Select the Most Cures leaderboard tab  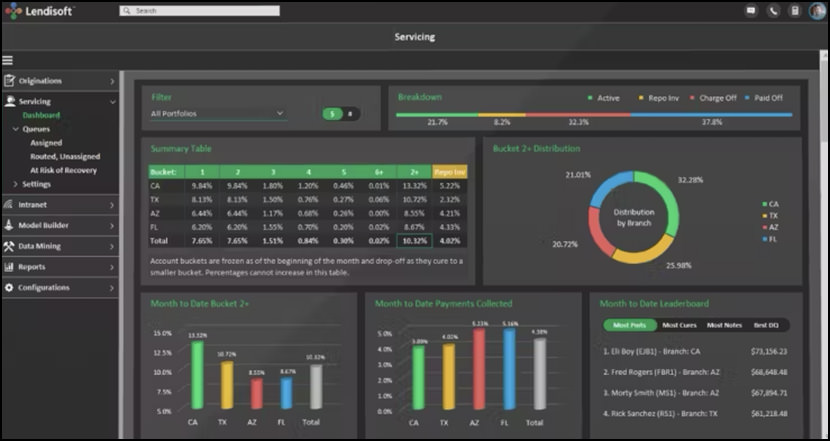click(679, 325)
